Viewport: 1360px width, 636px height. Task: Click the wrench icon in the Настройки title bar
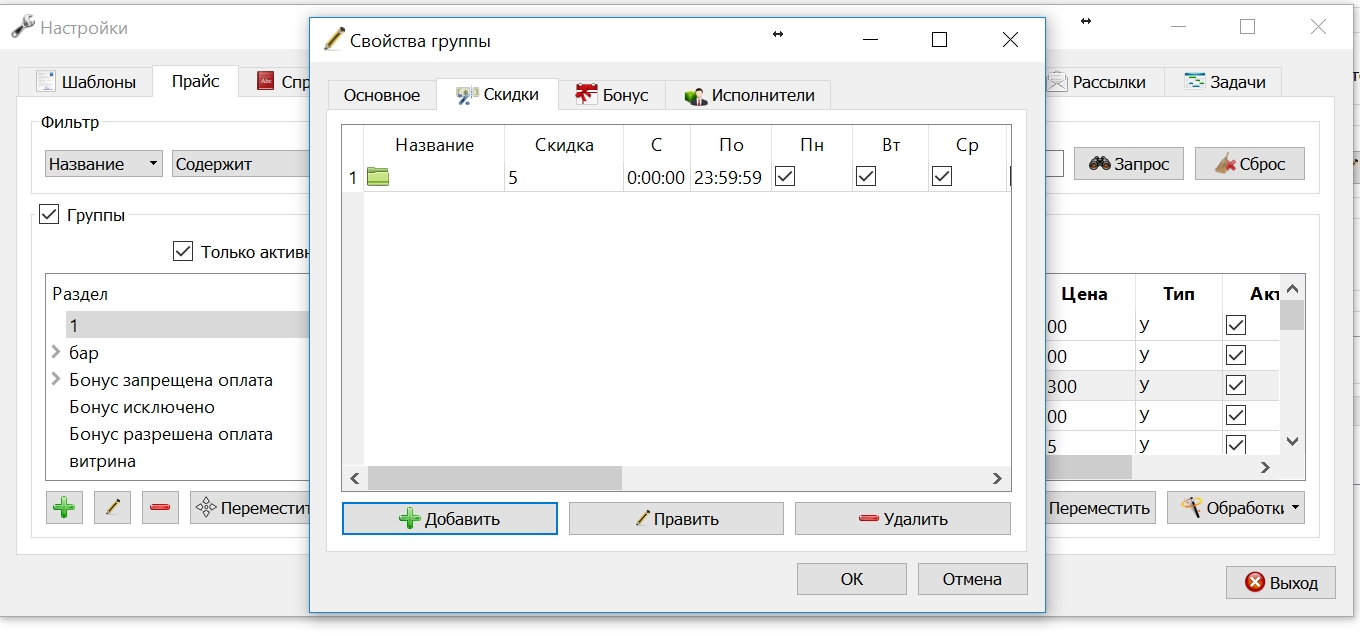coord(22,27)
